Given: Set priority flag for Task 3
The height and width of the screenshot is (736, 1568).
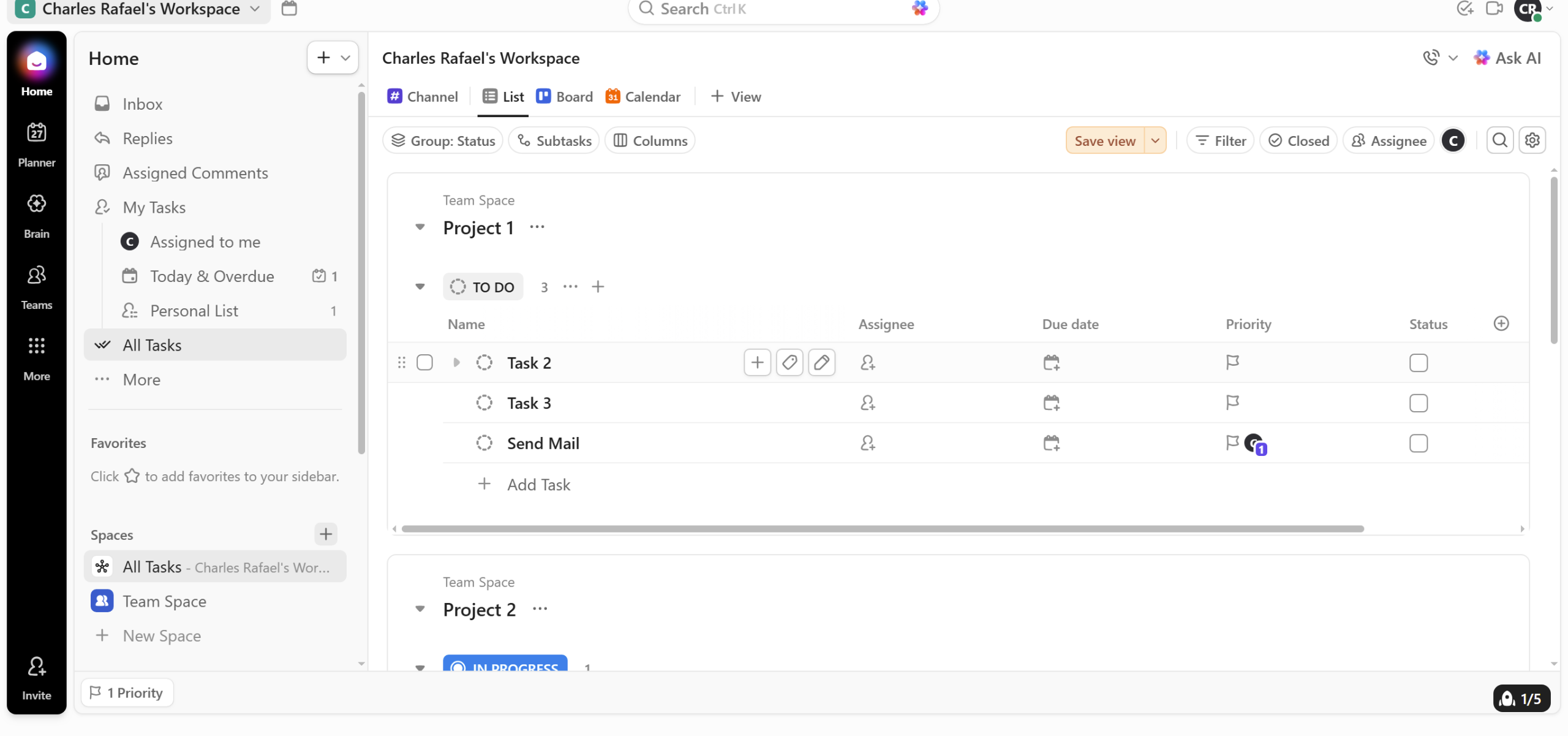Looking at the screenshot, I should tap(1232, 403).
